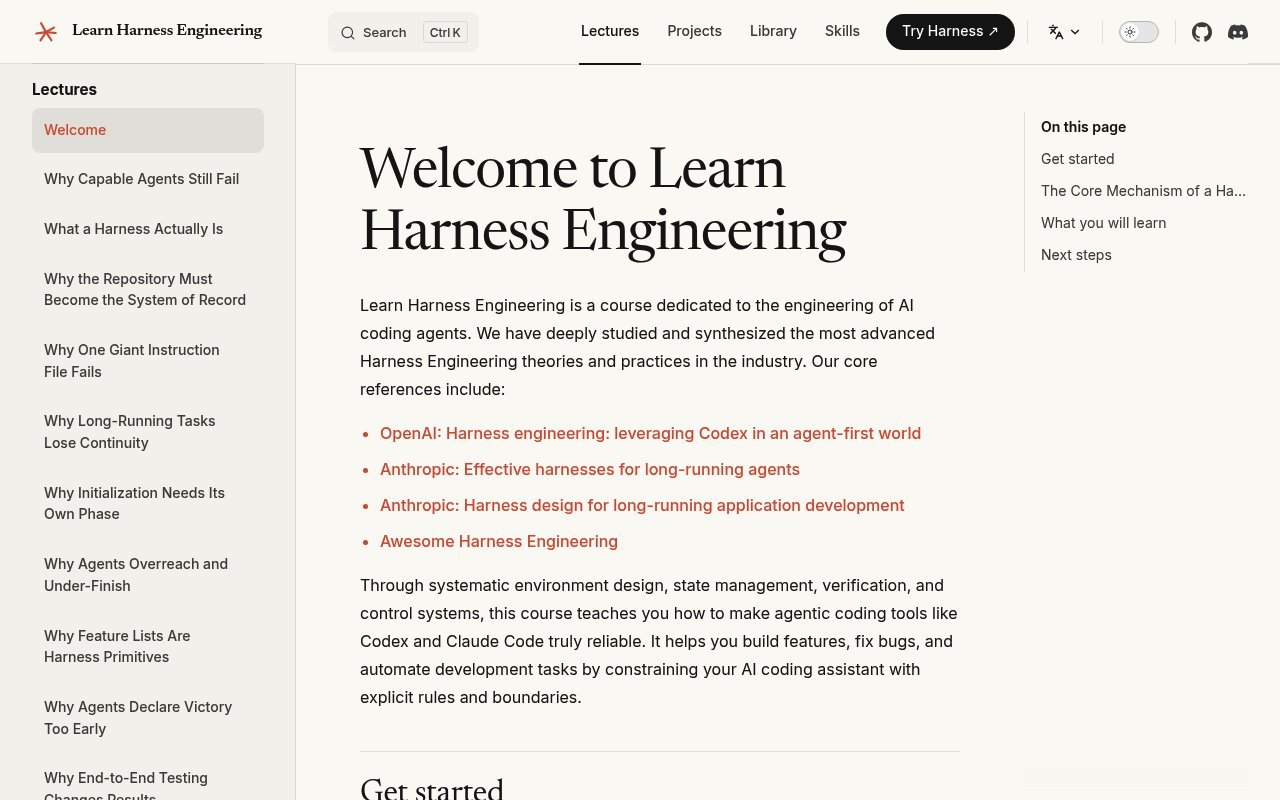Open What a Harness Actually Is lecture
1280x800 pixels.
tap(133, 229)
